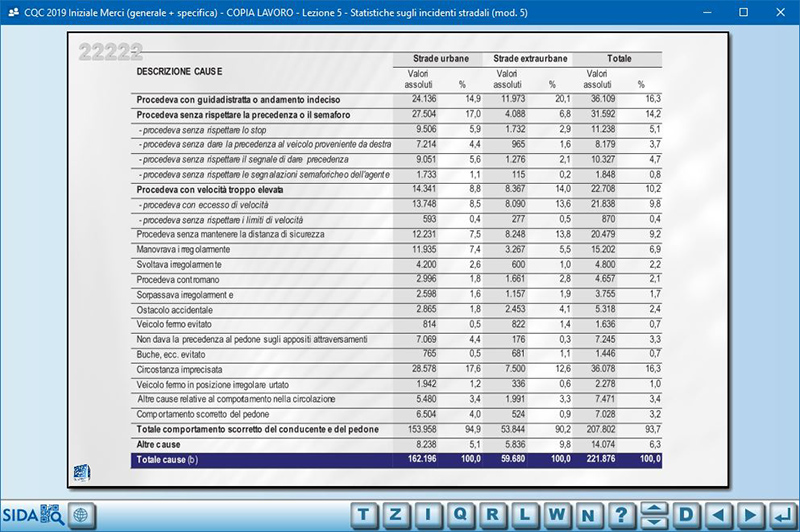Click the small logo in slide corner

(80, 472)
